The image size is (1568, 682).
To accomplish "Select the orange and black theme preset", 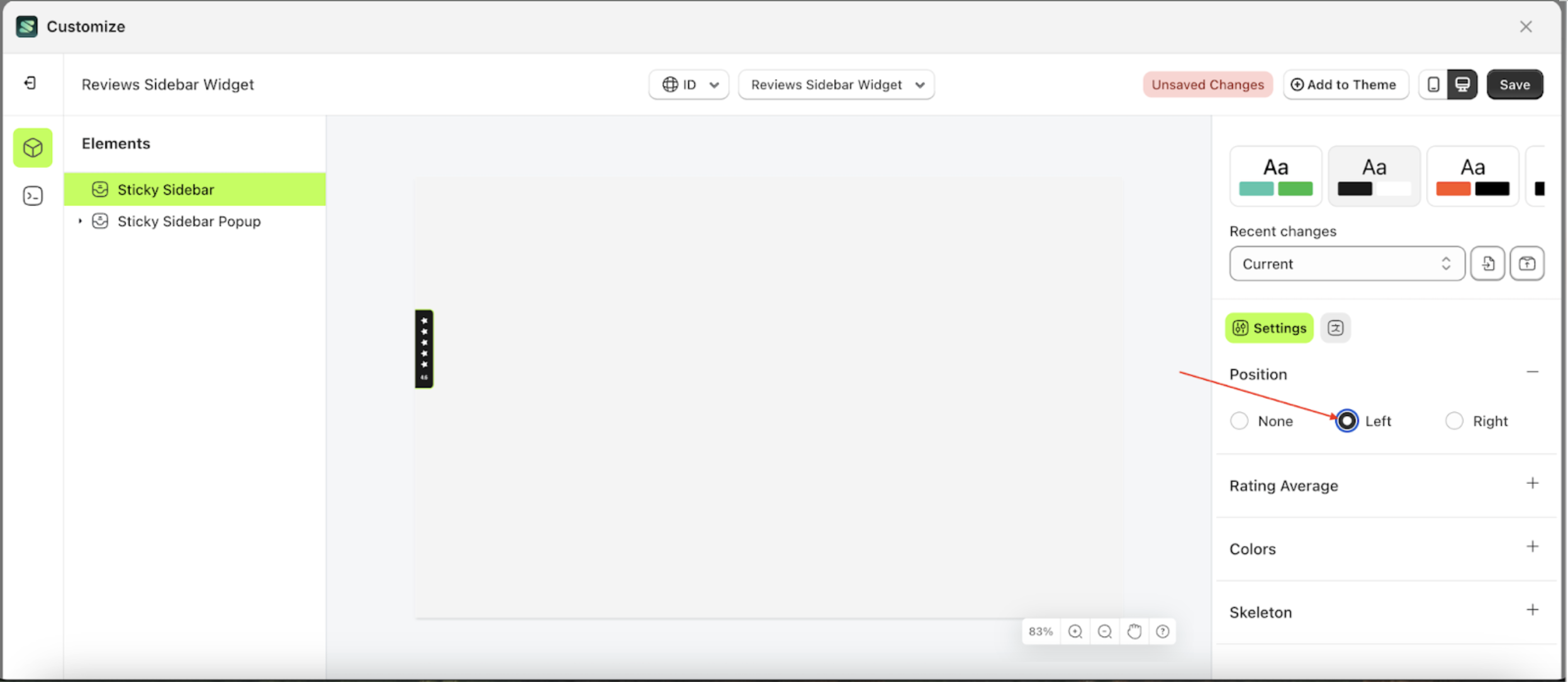I will tap(1472, 176).
